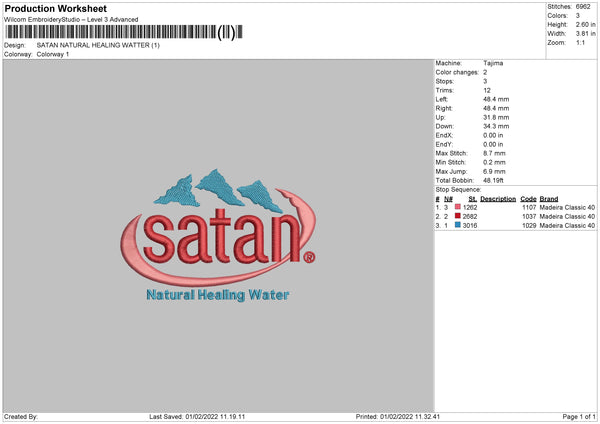Click the blue color swatch for stop 3
The image size is (600, 424).
[457, 225]
